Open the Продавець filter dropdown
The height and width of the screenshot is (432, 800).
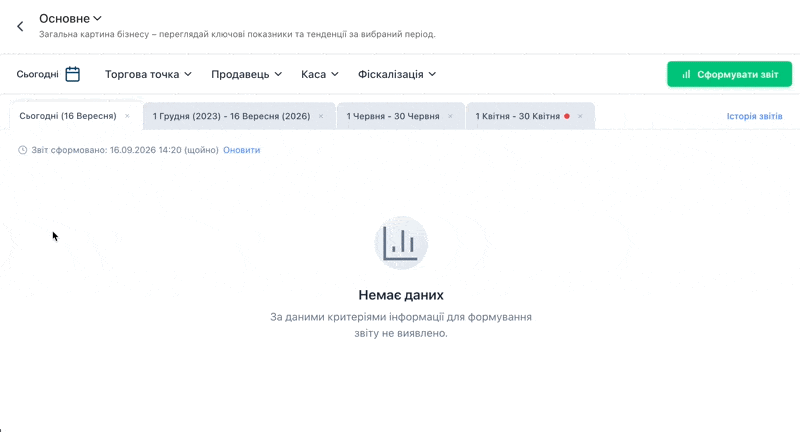point(246,74)
